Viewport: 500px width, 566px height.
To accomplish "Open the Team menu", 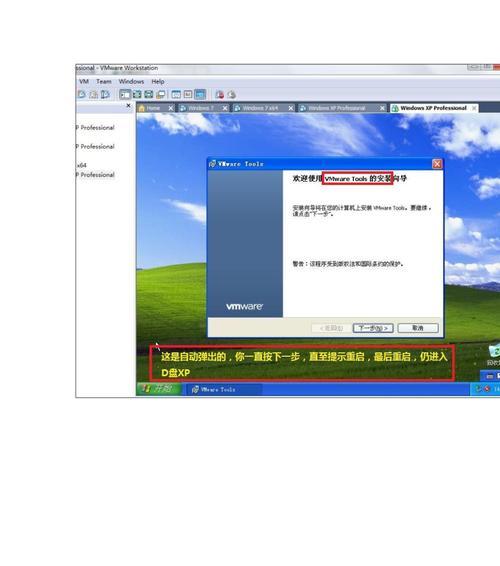I will [104, 82].
